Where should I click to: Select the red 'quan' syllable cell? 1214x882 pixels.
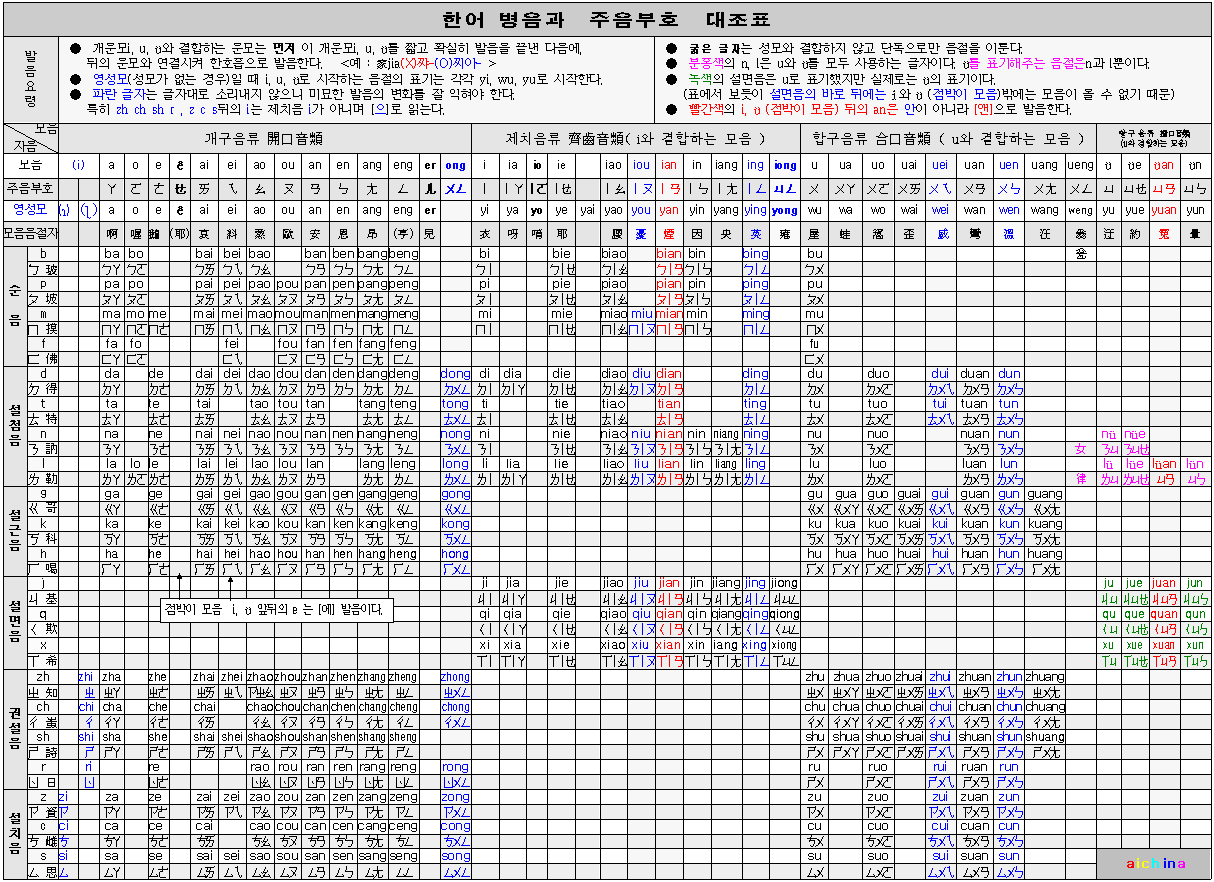click(x=1164, y=614)
